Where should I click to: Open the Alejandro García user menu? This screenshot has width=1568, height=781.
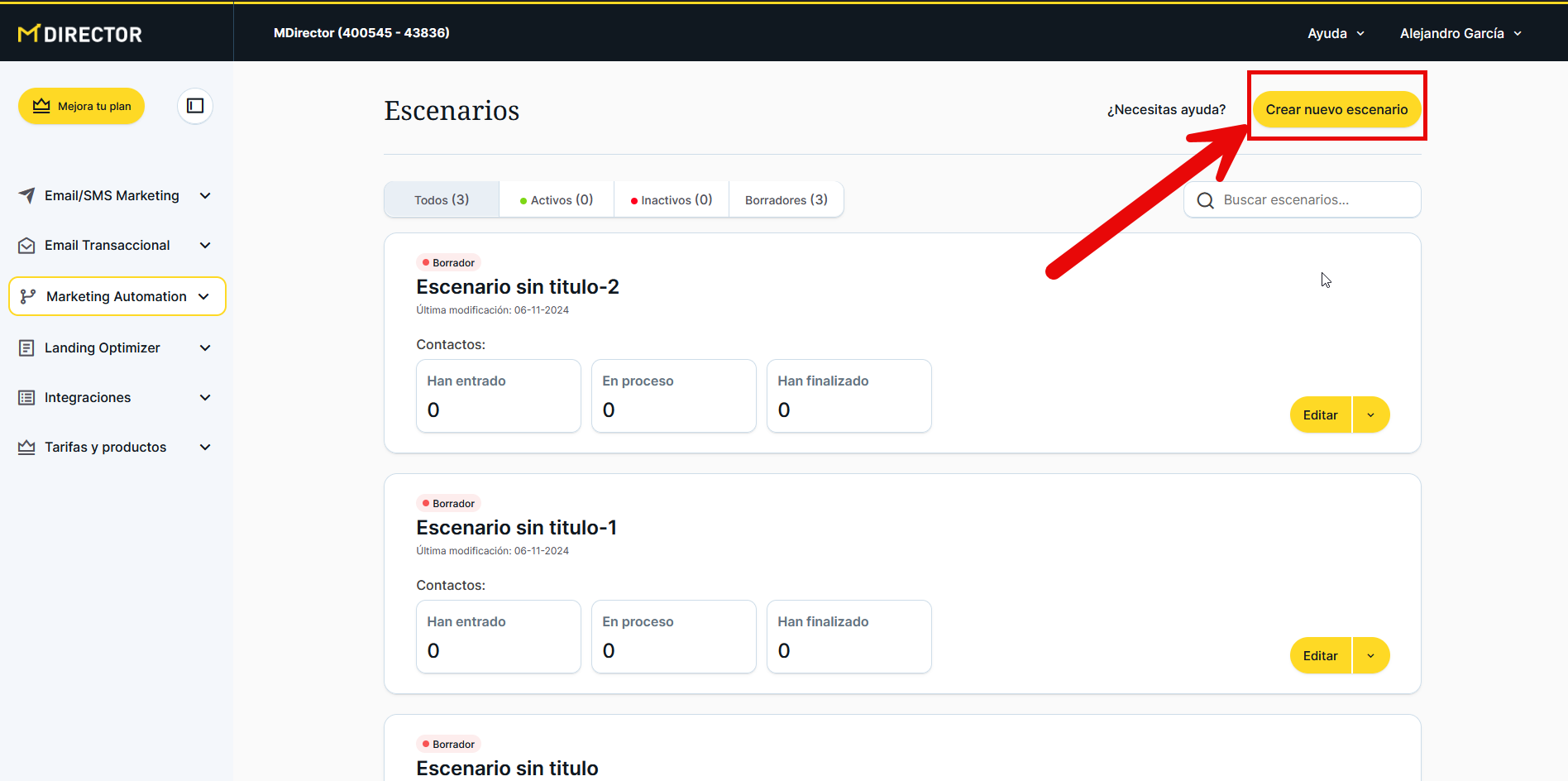point(1460,34)
